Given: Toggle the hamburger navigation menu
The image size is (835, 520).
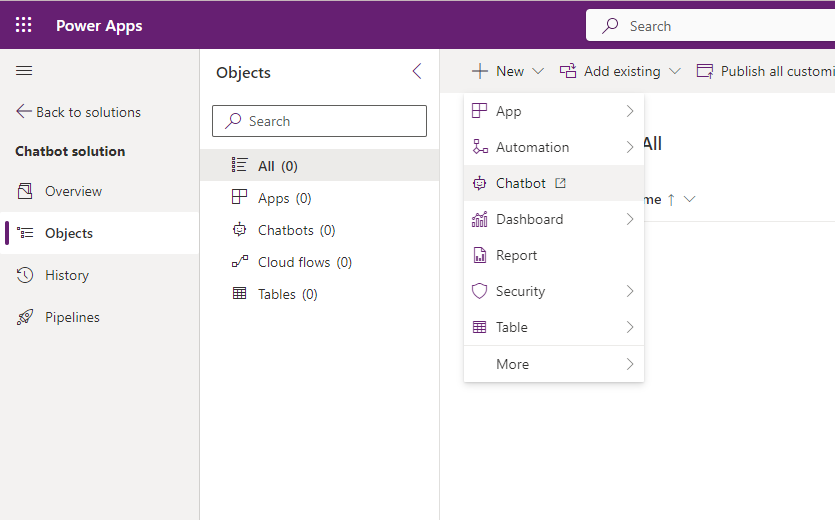Looking at the screenshot, I should point(24,71).
